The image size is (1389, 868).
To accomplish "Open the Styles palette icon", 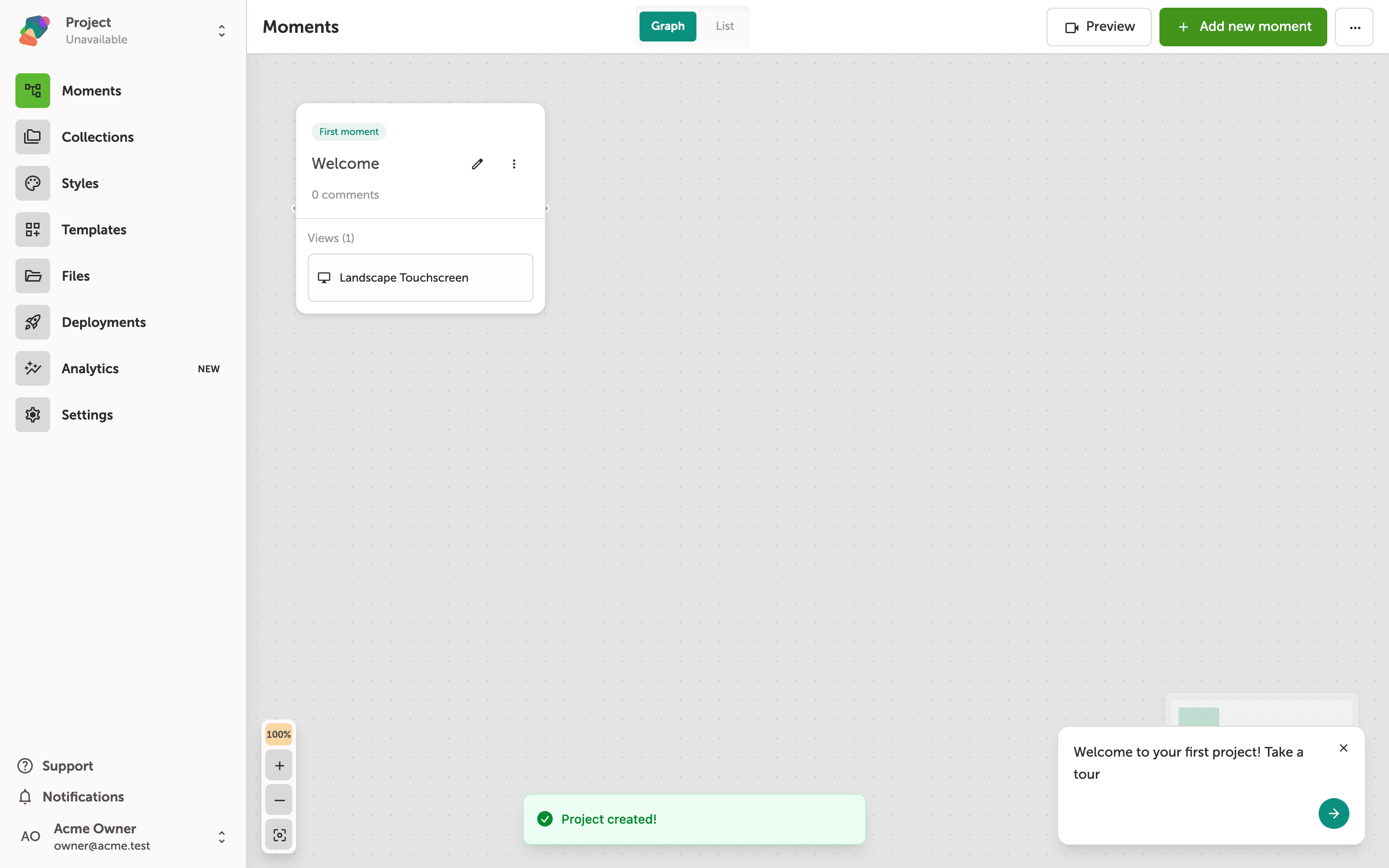I will 33,183.
